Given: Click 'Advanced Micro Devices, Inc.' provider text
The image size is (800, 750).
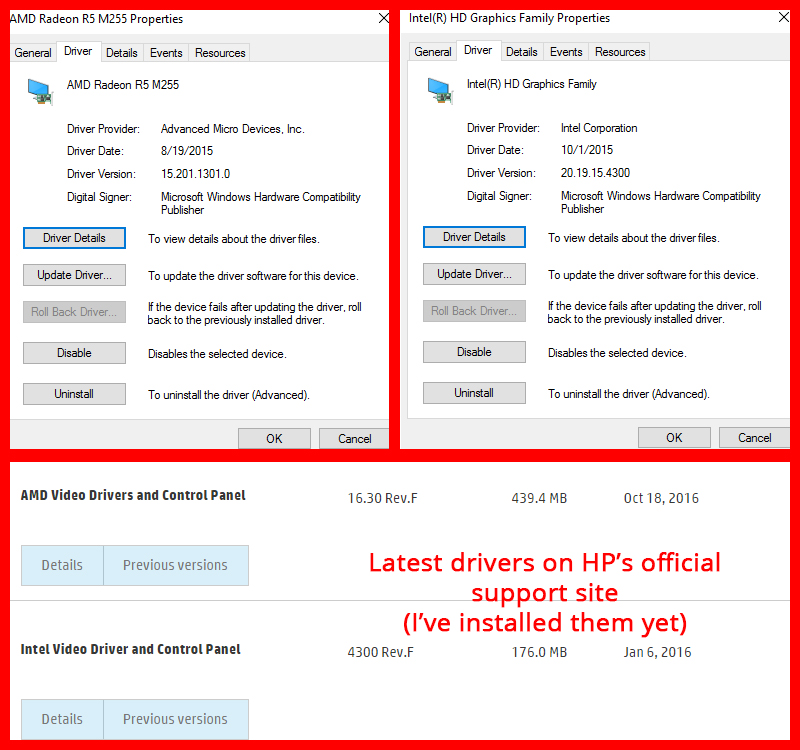Looking at the screenshot, I should click(233, 129).
